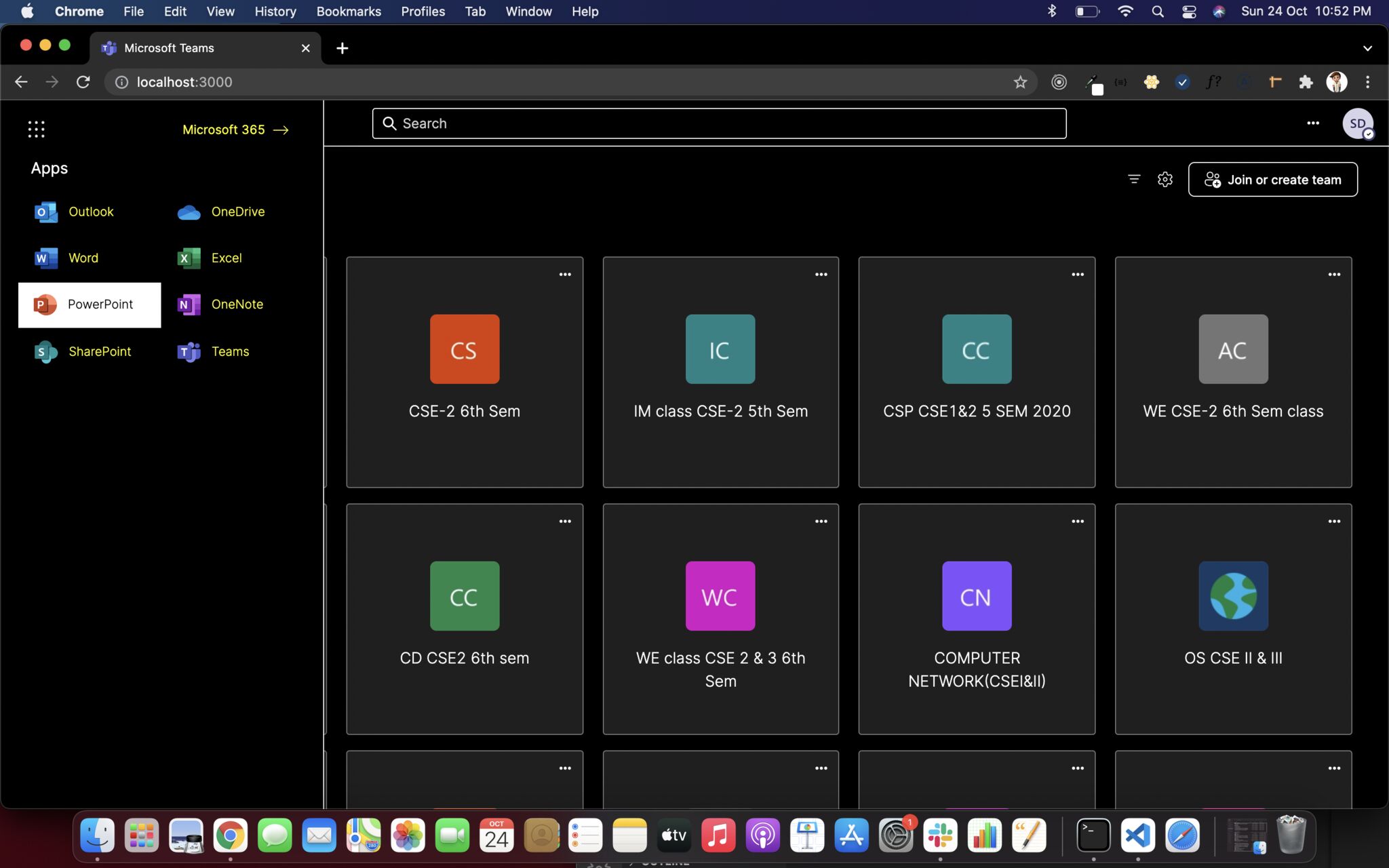1389x868 pixels.
Task: Open the ellipsis menu on COMPUTER NETWORK card
Action: point(1077,521)
